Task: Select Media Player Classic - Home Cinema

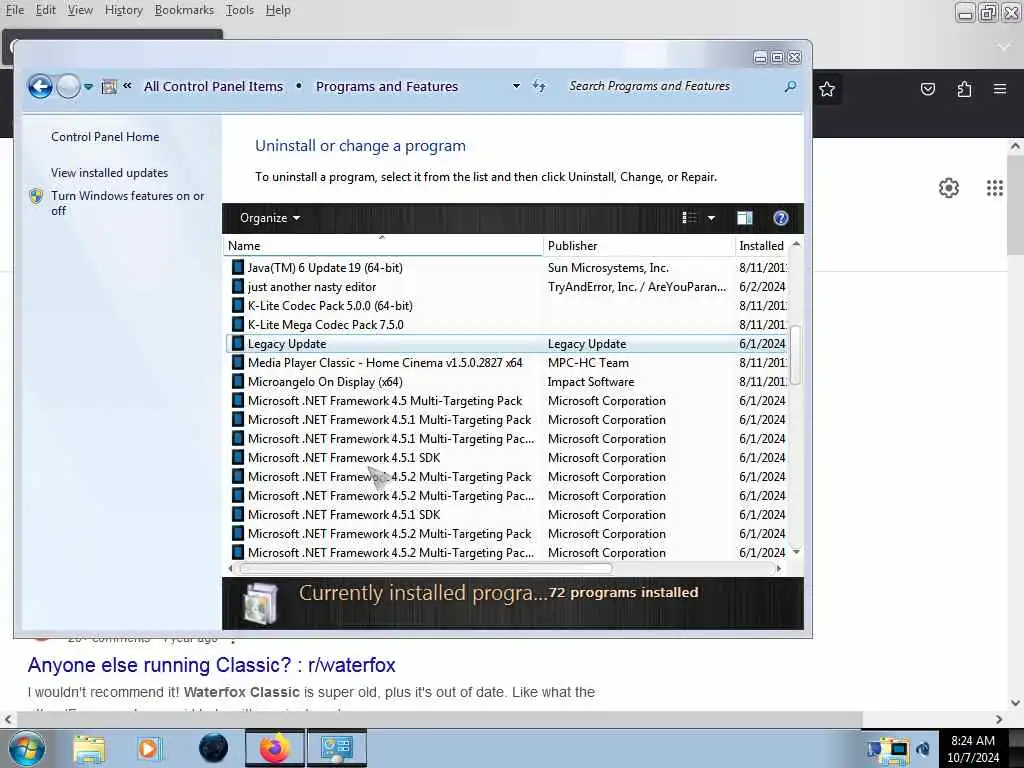Action: [385, 362]
